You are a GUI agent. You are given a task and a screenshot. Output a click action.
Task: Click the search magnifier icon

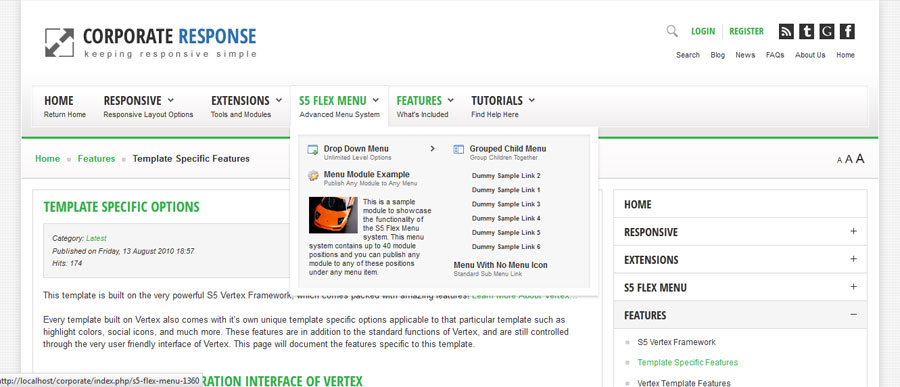click(672, 31)
